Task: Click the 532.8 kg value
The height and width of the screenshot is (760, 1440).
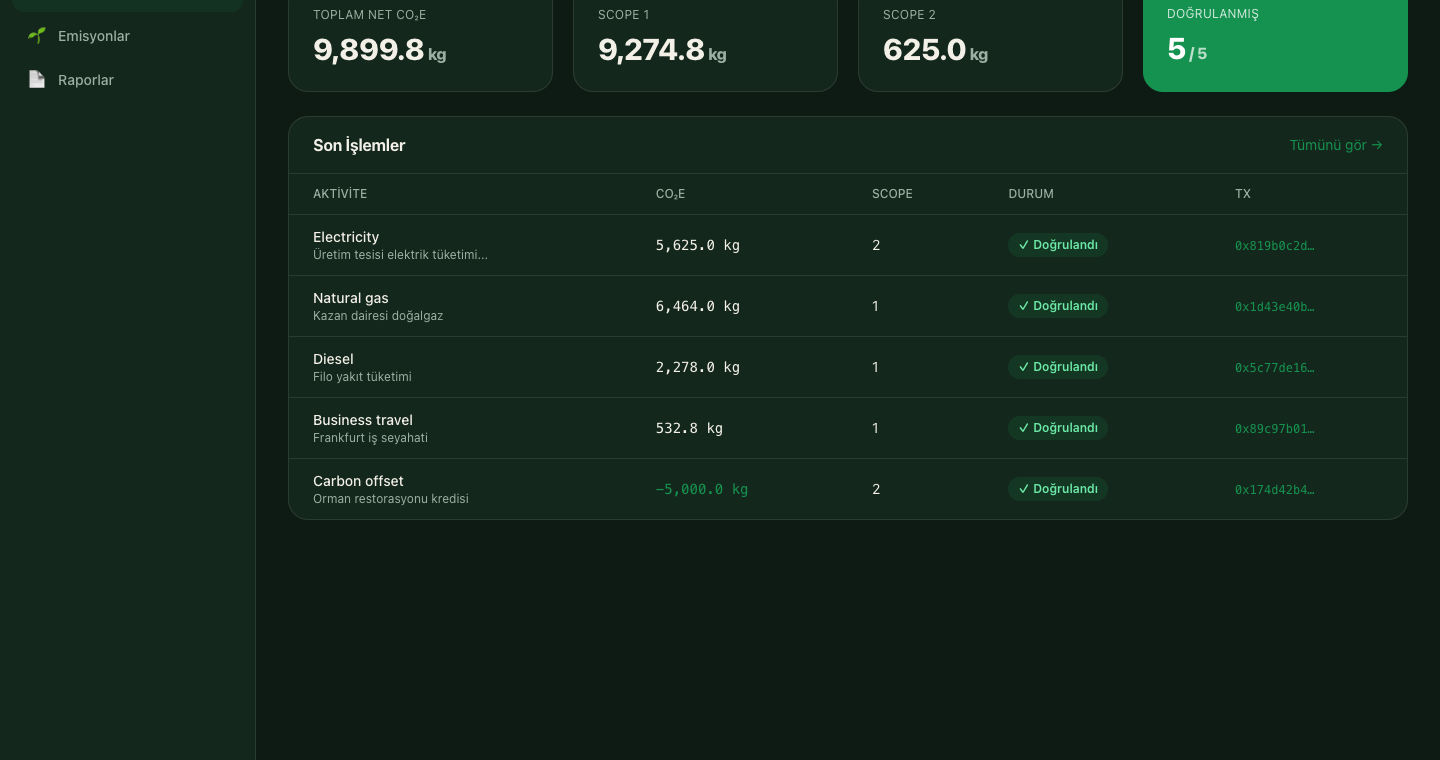Action: [x=689, y=428]
